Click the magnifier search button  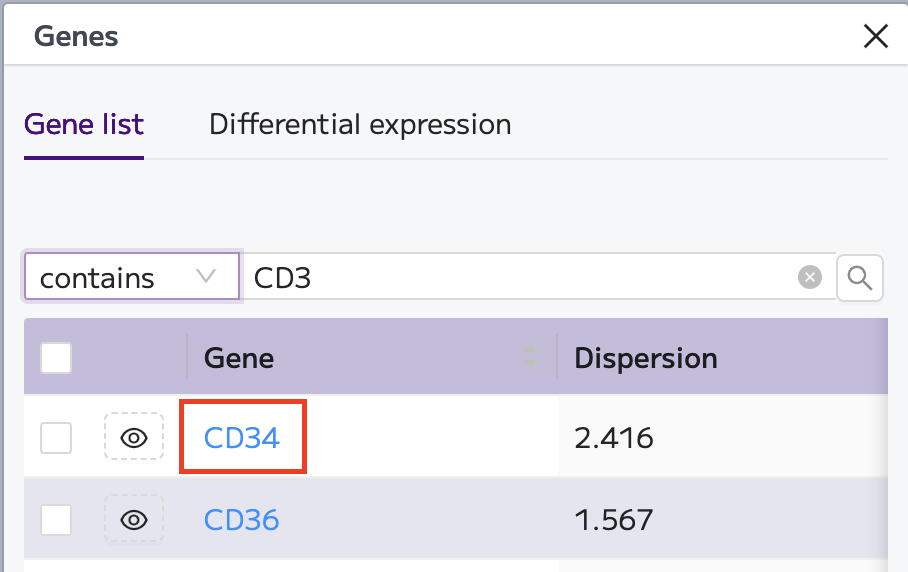(x=859, y=278)
